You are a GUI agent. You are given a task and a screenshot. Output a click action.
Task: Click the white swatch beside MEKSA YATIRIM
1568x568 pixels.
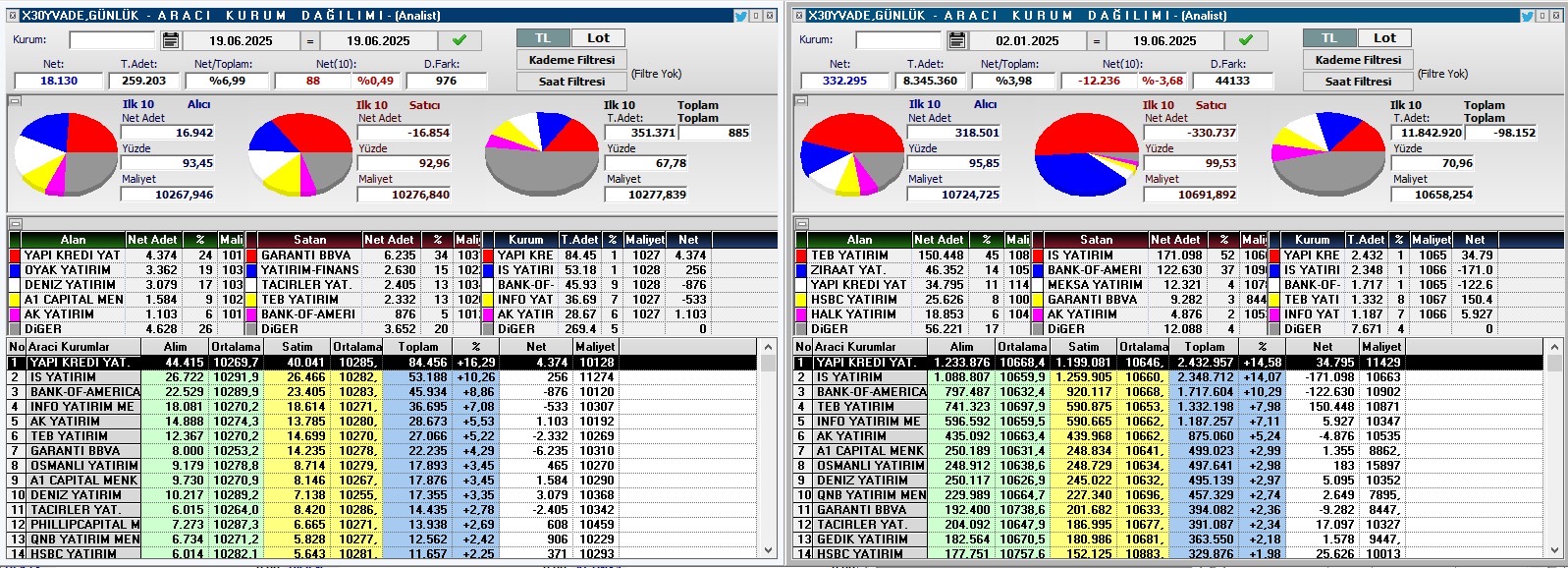(x=1038, y=285)
